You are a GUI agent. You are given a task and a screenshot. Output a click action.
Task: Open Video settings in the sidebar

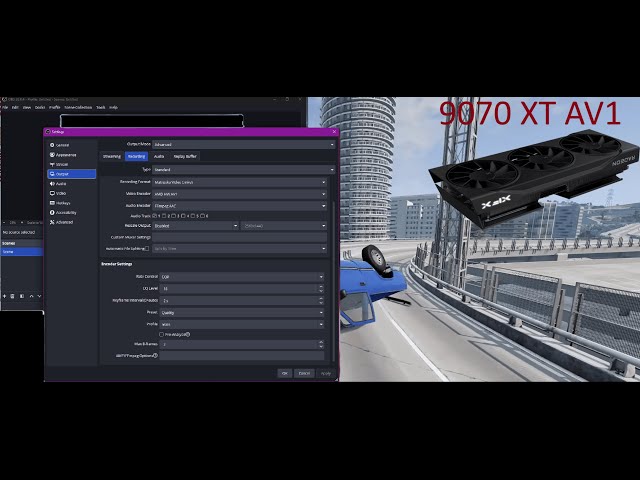[71, 193]
